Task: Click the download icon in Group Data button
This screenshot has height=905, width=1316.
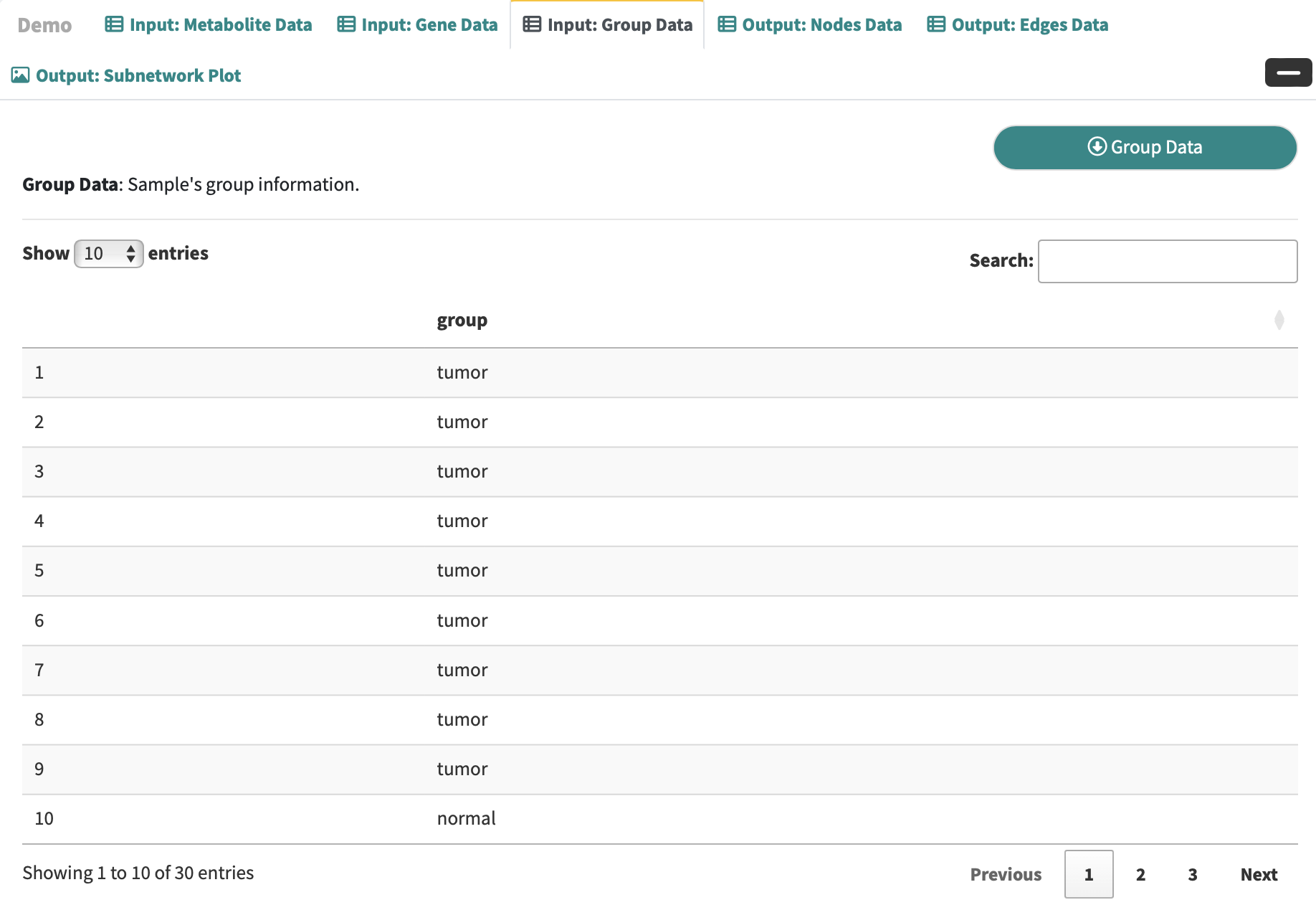Action: [x=1097, y=146]
